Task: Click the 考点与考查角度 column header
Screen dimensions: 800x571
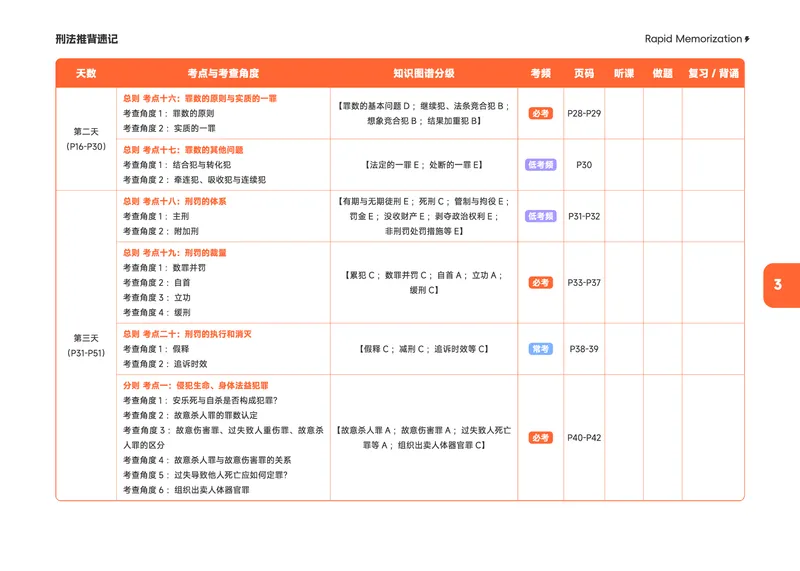Action: 223,73
